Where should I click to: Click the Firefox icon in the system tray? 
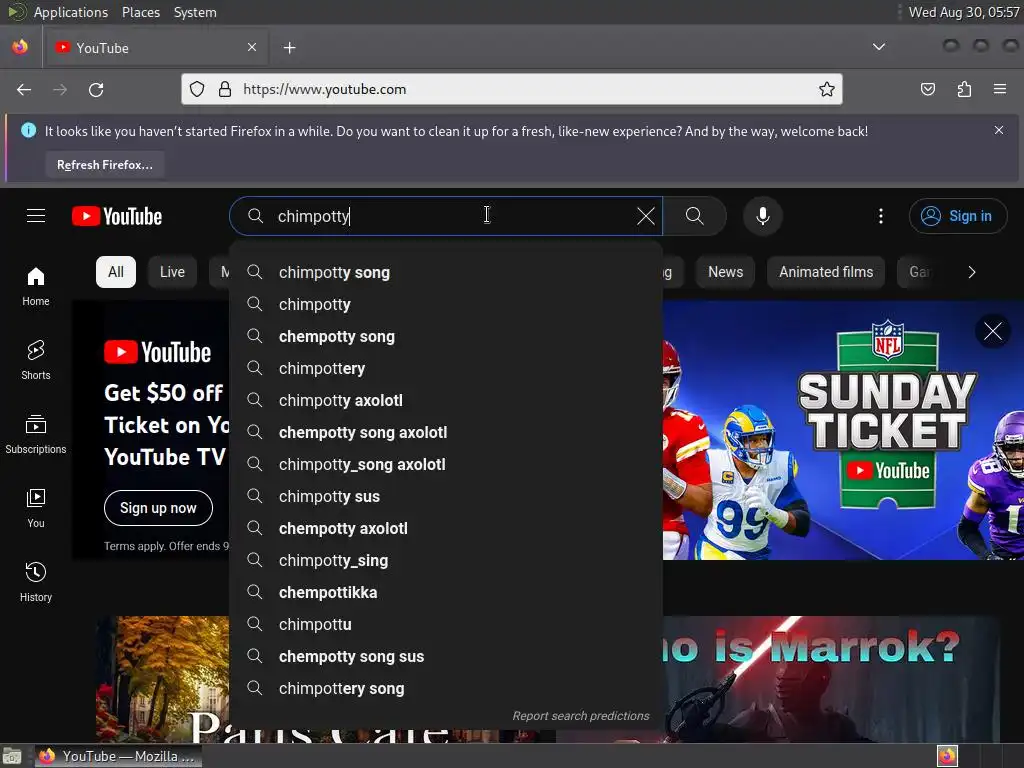pyautogui.click(x=947, y=756)
